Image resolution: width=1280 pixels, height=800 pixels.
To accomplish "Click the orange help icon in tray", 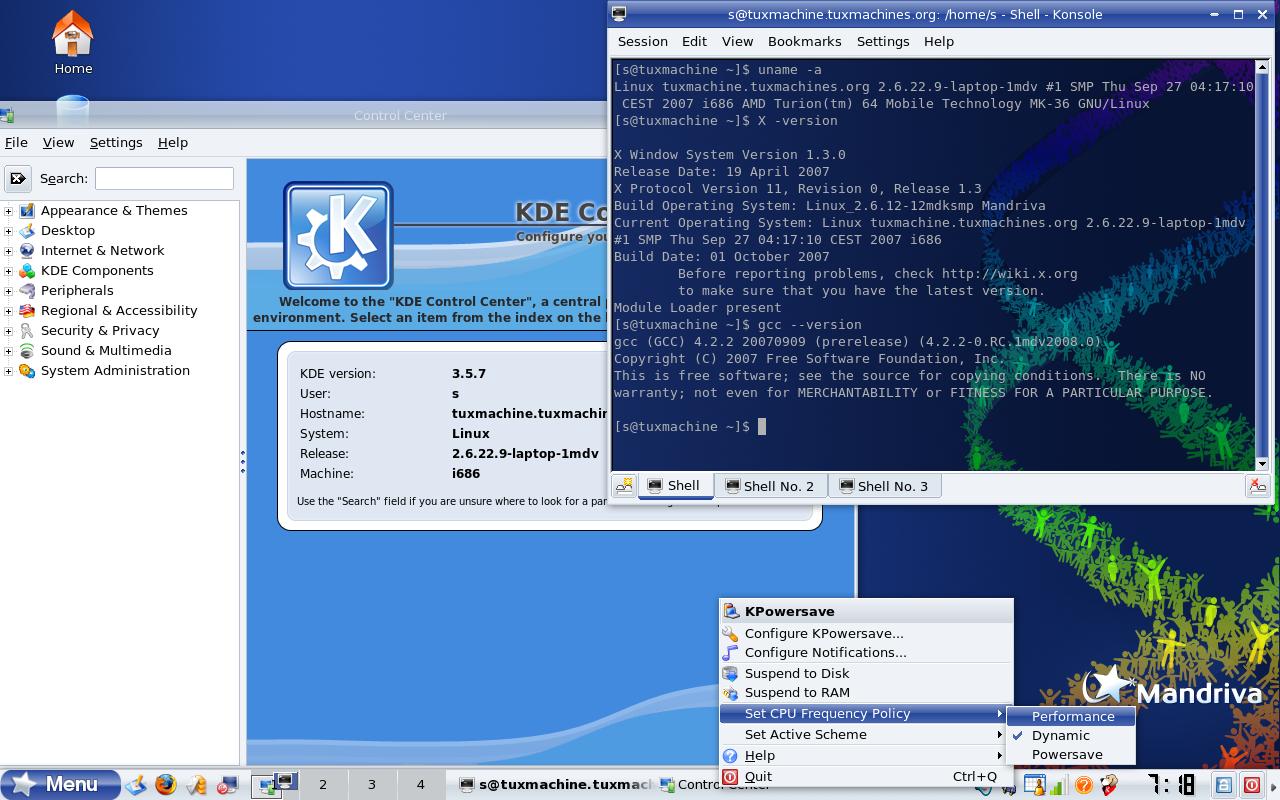I will tap(1082, 785).
